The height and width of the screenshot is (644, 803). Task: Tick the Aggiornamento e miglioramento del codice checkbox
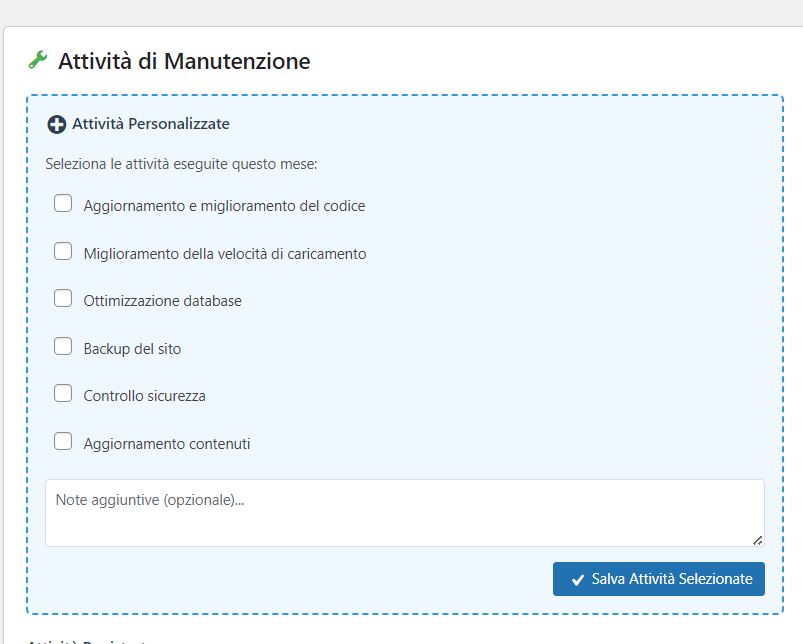click(x=63, y=203)
